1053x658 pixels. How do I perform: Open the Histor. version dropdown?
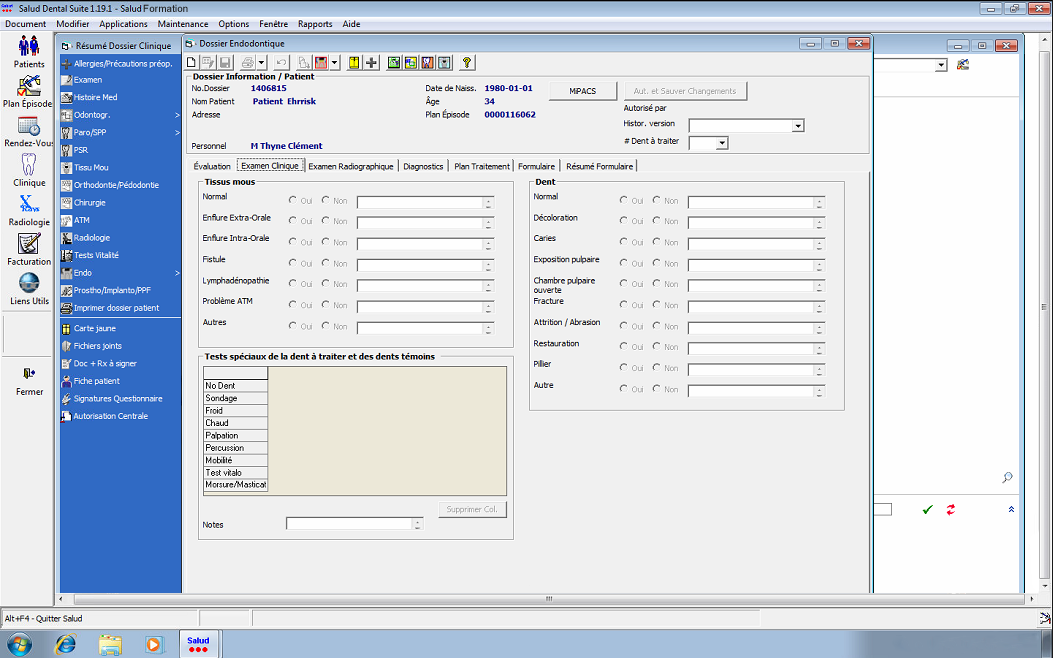pyautogui.click(x=798, y=126)
